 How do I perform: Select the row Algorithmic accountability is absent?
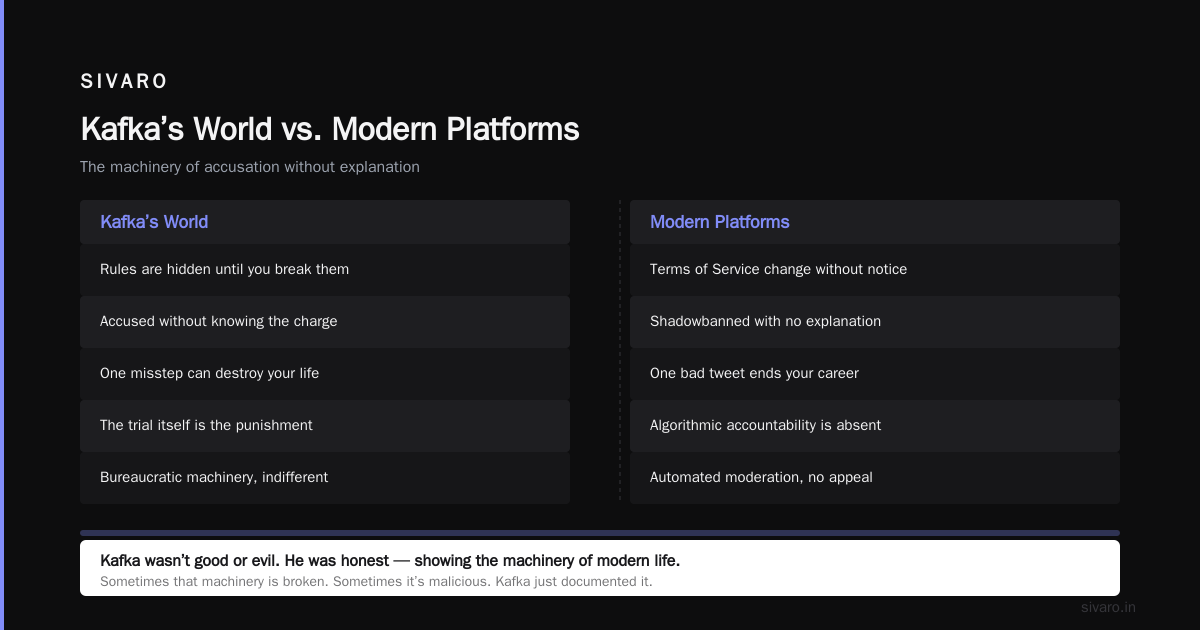click(x=875, y=426)
